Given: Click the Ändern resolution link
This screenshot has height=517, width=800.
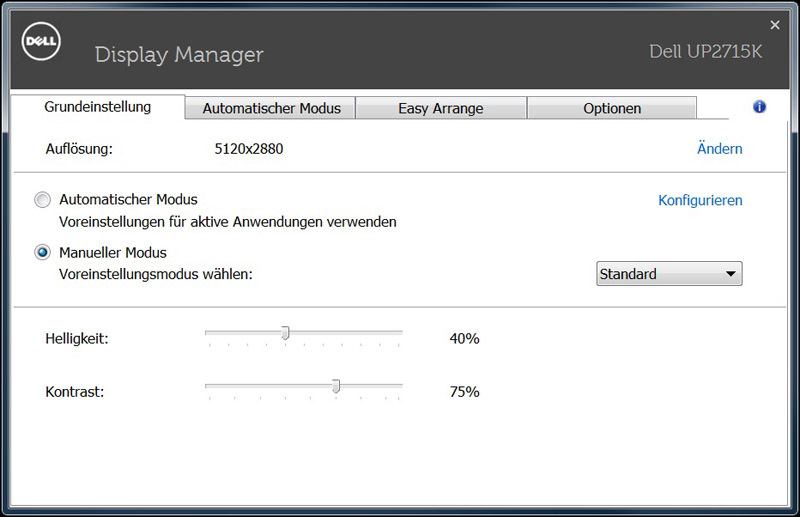Looking at the screenshot, I should pyautogui.click(x=719, y=149).
